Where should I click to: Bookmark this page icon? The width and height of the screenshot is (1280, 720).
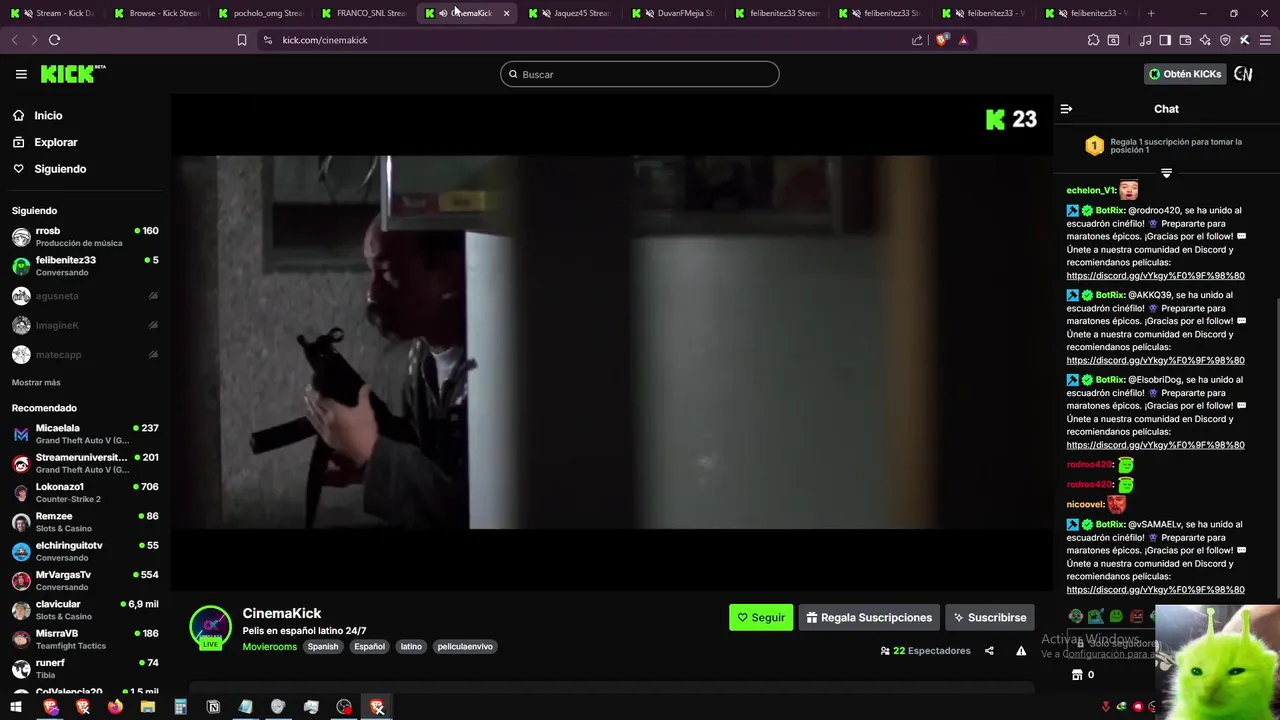tap(242, 40)
